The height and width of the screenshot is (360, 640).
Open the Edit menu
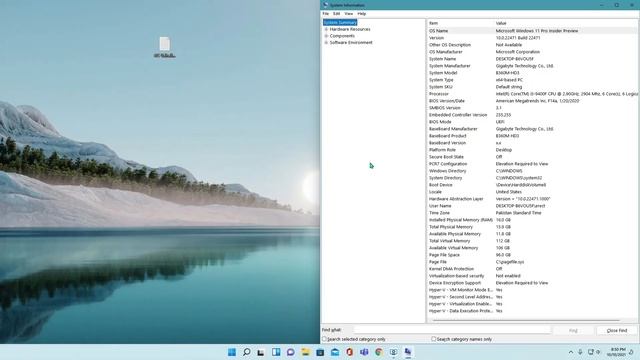pyautogui.click(x=336, y=13)
